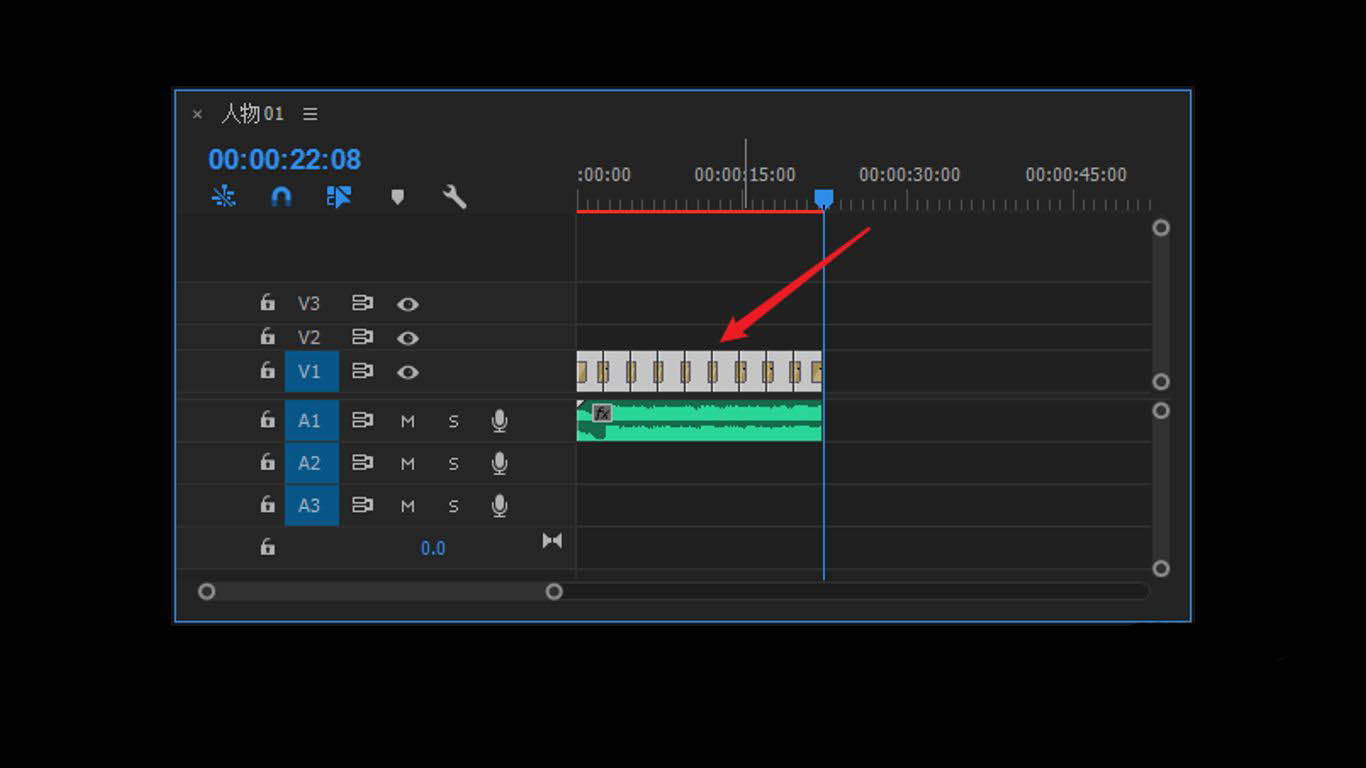The width and height of the screenshot is (1366, 768).
Task: Solo the A2 audio track
Action: [x=453, y=464]
